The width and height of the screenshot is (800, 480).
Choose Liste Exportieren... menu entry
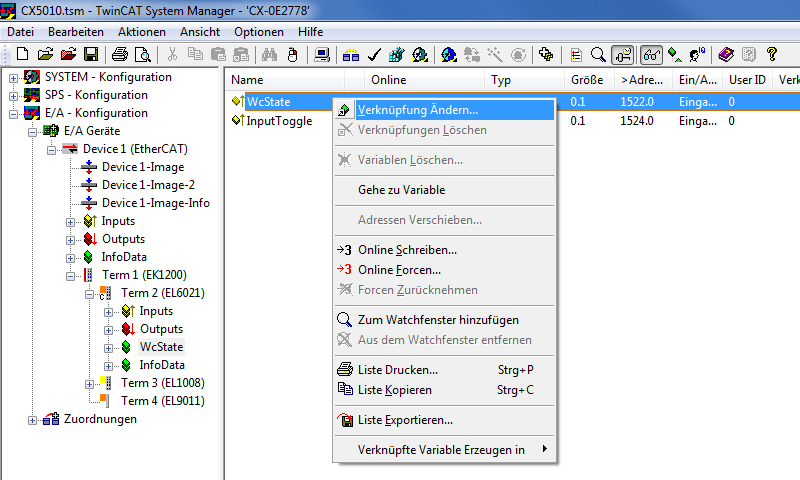(x=444, y=420)
